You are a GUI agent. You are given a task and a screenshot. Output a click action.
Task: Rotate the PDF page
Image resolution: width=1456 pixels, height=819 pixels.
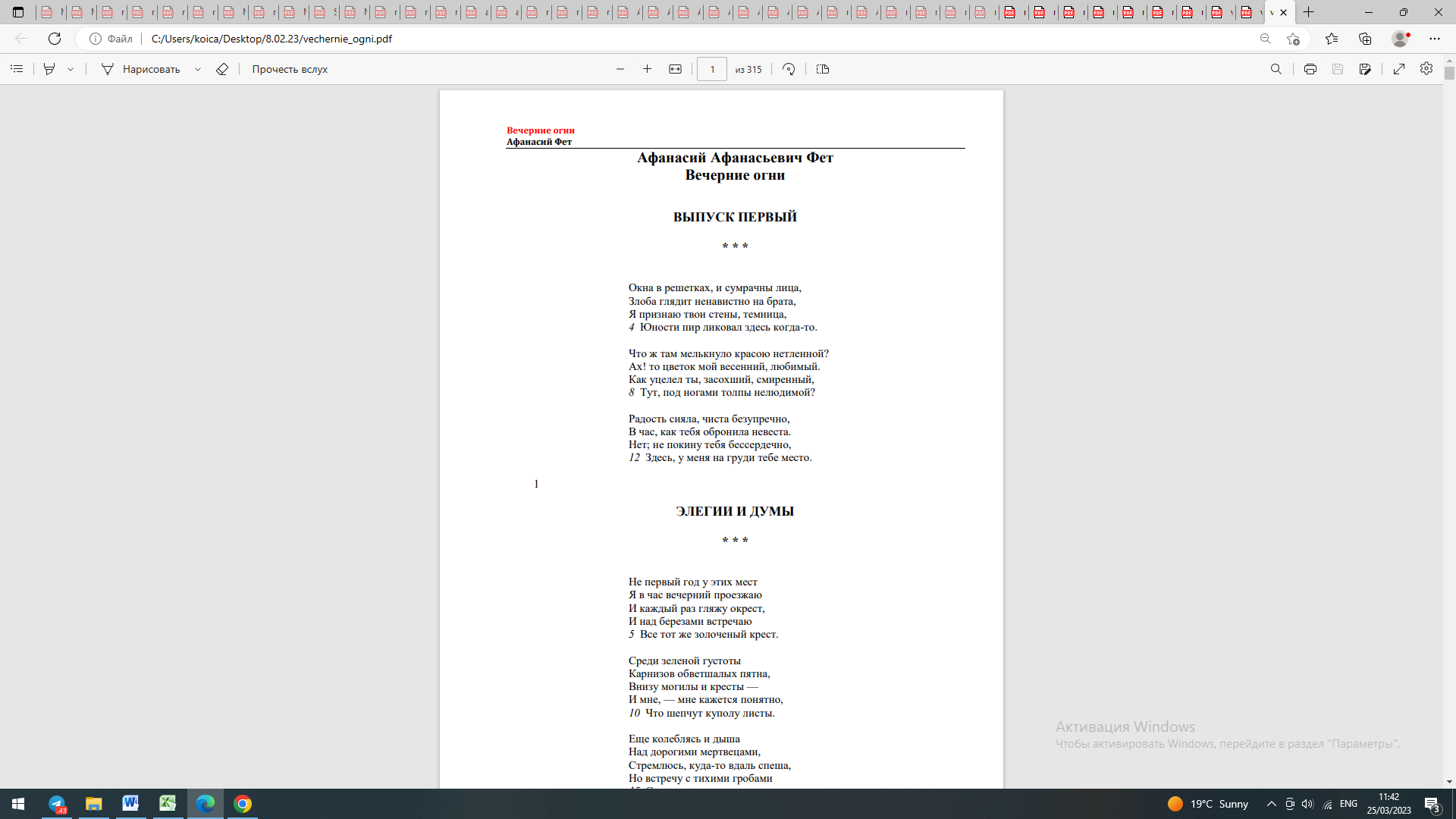(789, 69)
